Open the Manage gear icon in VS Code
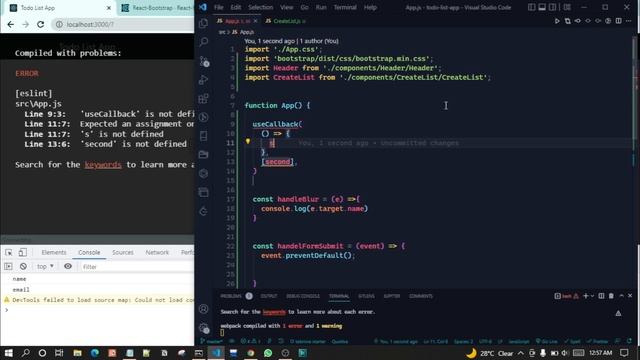The width and height of the screenshot is (640, 360). [x=203, y=328]
